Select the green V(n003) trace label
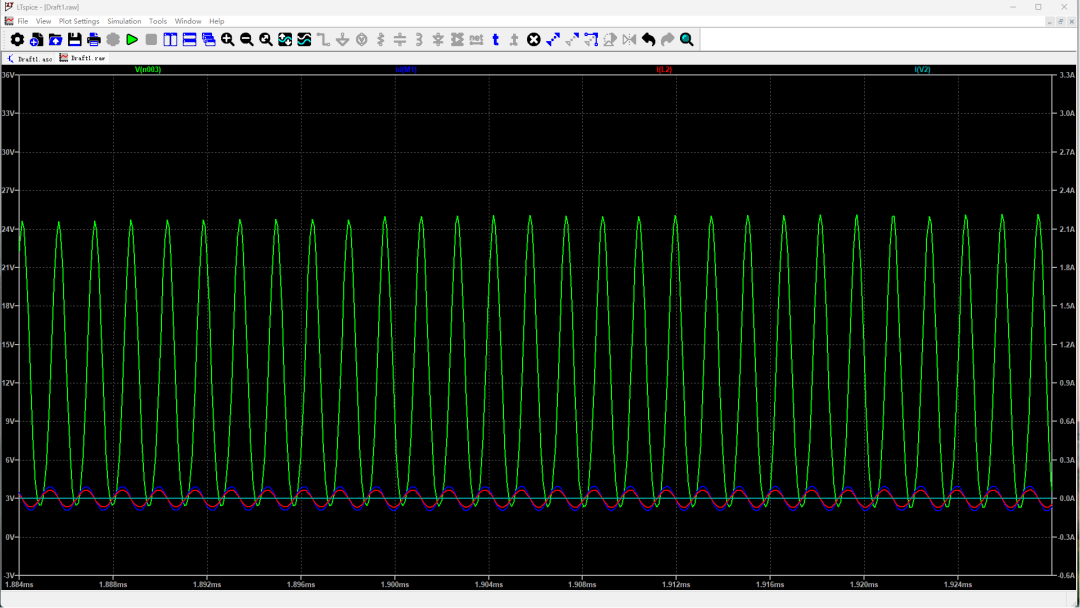 coord(147,70)
